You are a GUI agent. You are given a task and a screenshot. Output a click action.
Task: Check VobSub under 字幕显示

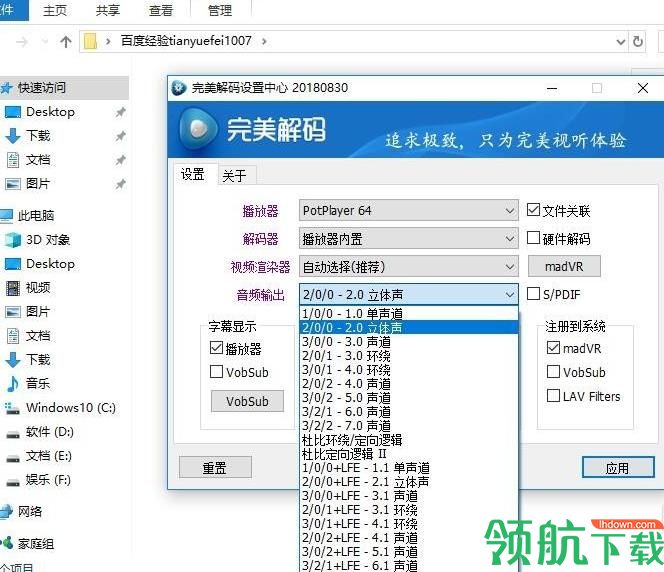(216, 372)
